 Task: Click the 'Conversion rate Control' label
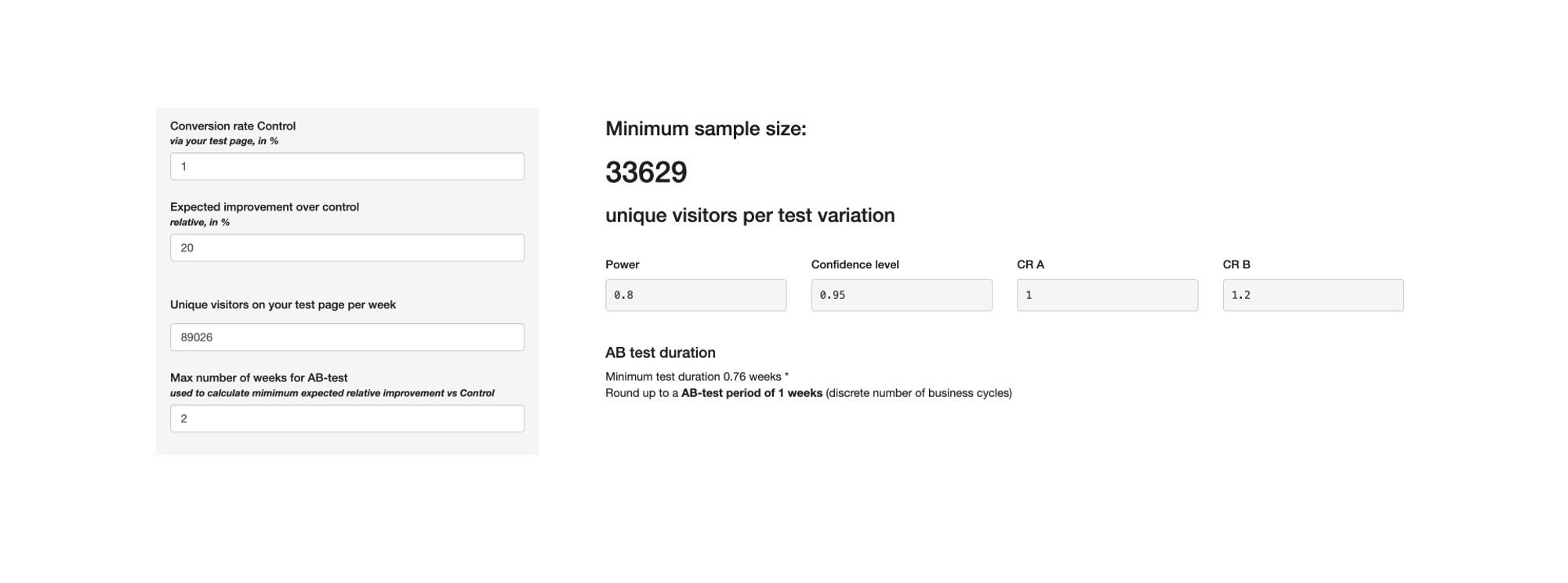point(233,126)
